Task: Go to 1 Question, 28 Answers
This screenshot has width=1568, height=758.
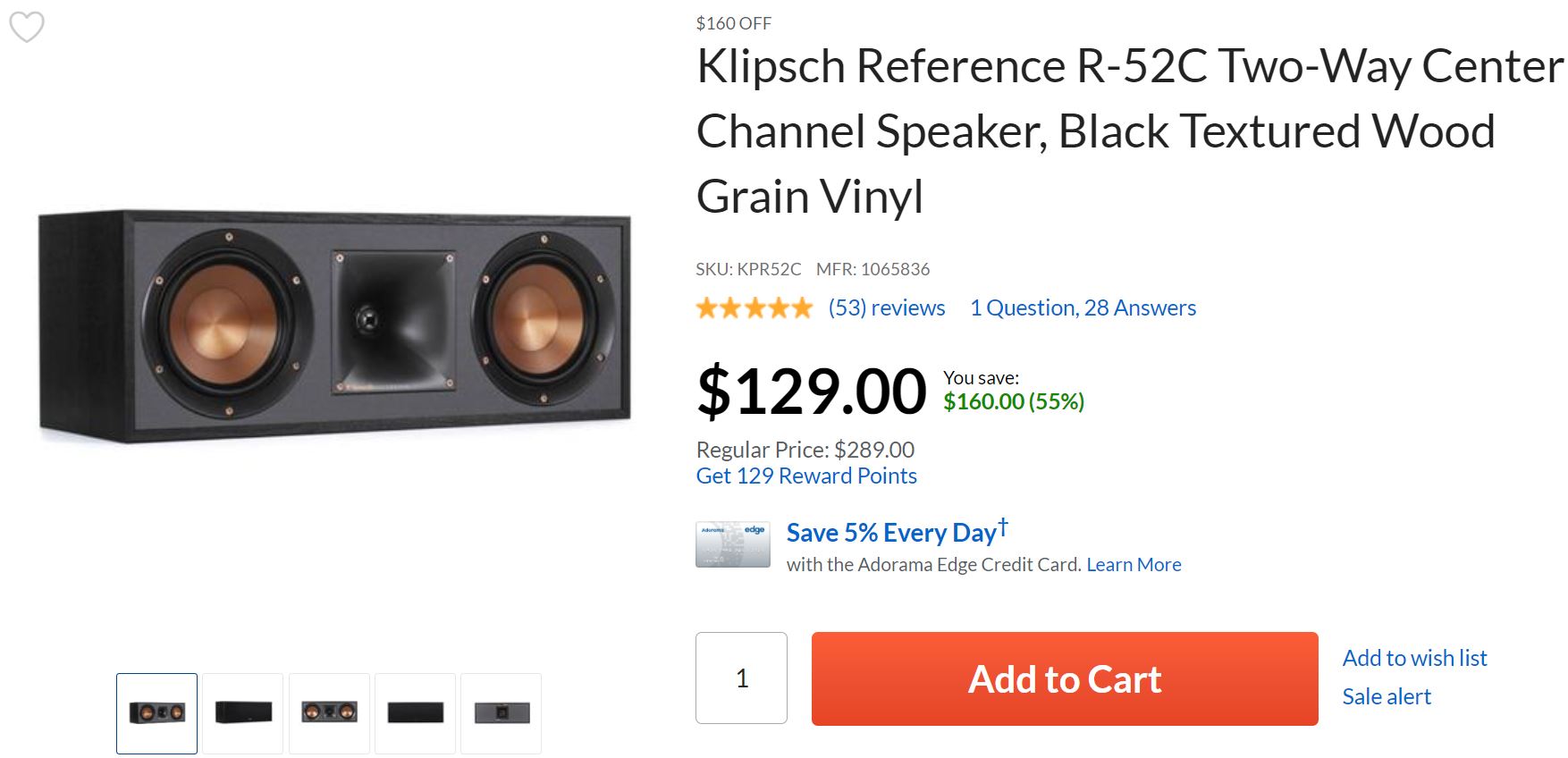Action: coord(1083,308)
